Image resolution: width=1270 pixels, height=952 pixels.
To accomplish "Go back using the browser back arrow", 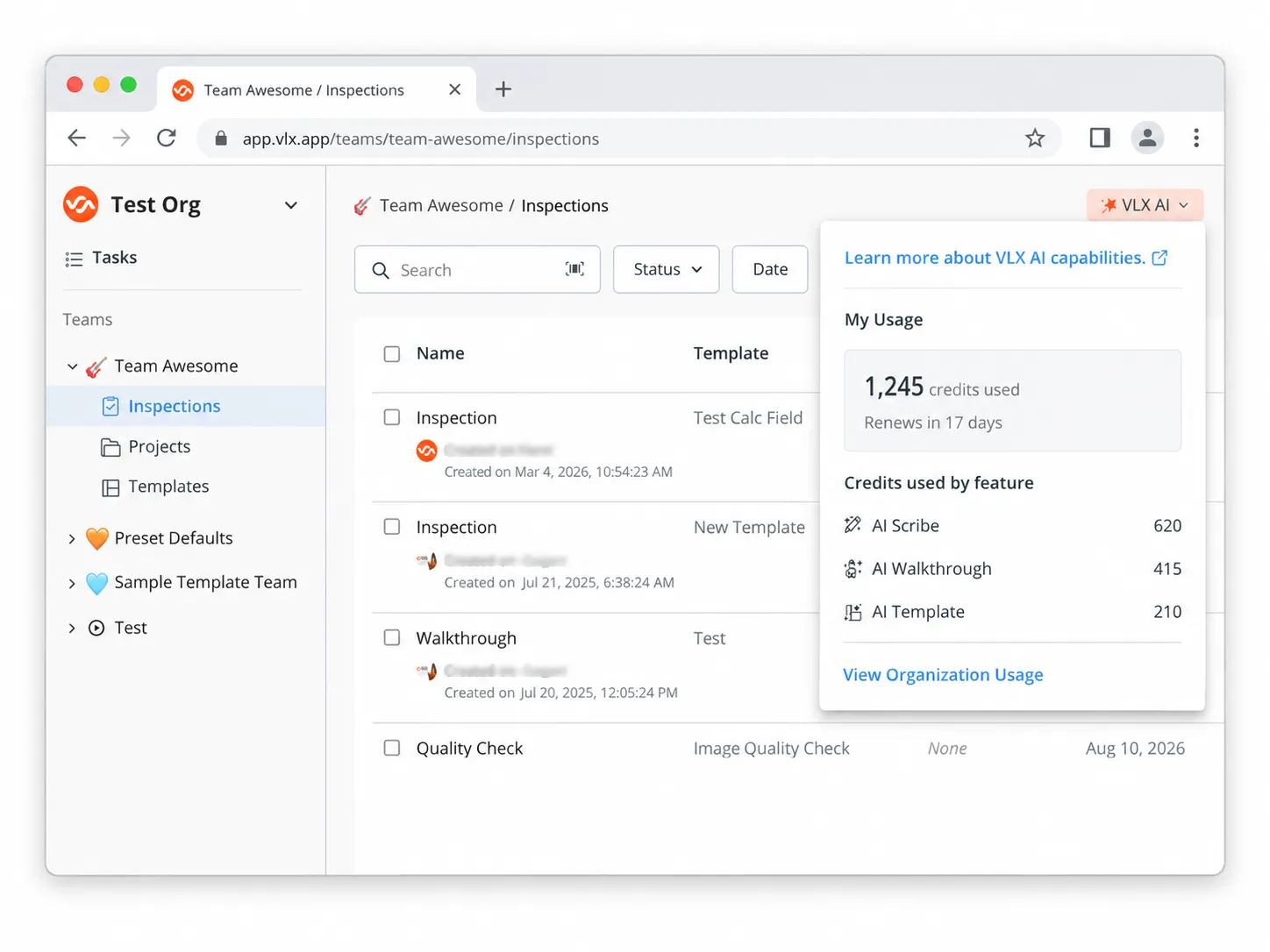I will pyautogui.click(x=77, y=138).
